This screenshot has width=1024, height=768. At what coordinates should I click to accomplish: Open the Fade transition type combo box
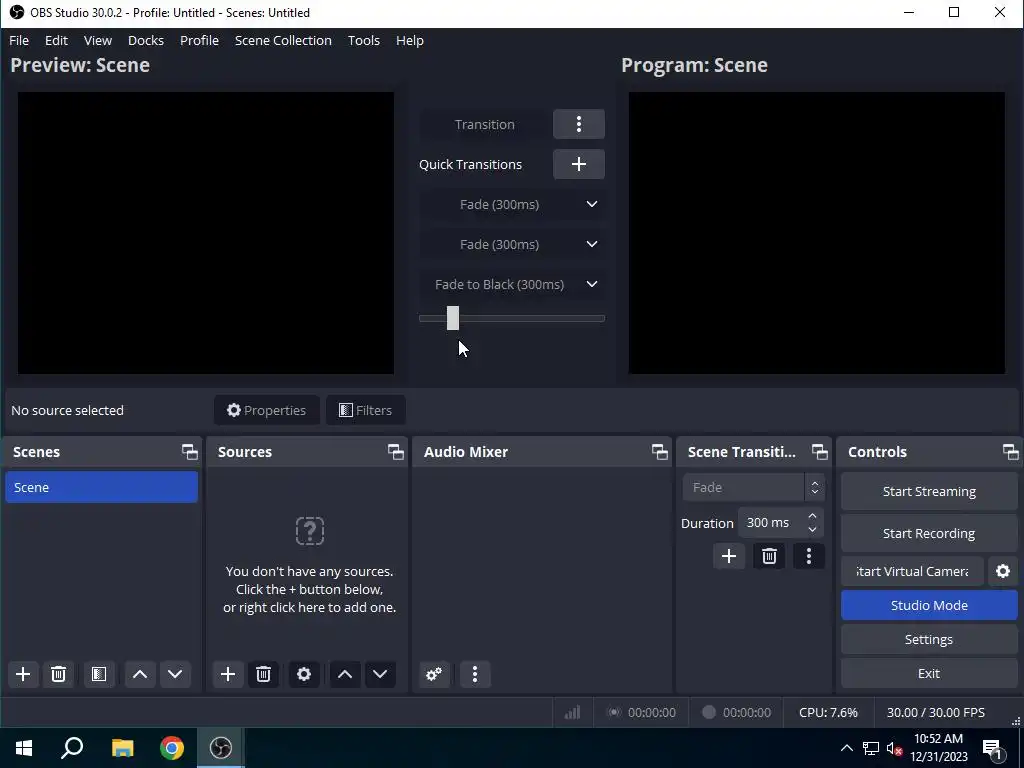point(754,487)
